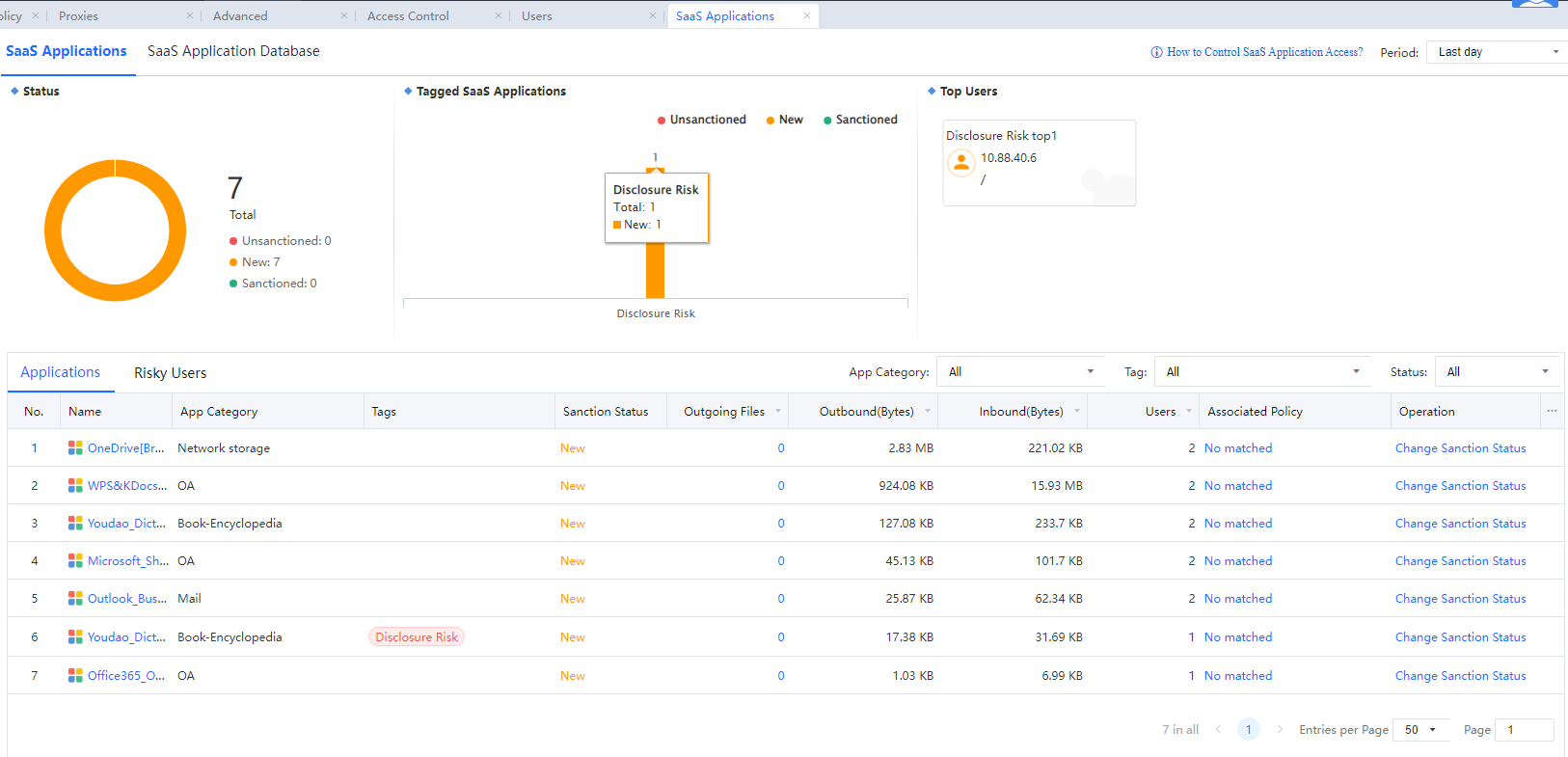
Task: Click the Page number input field
Action: [1524, 730]
